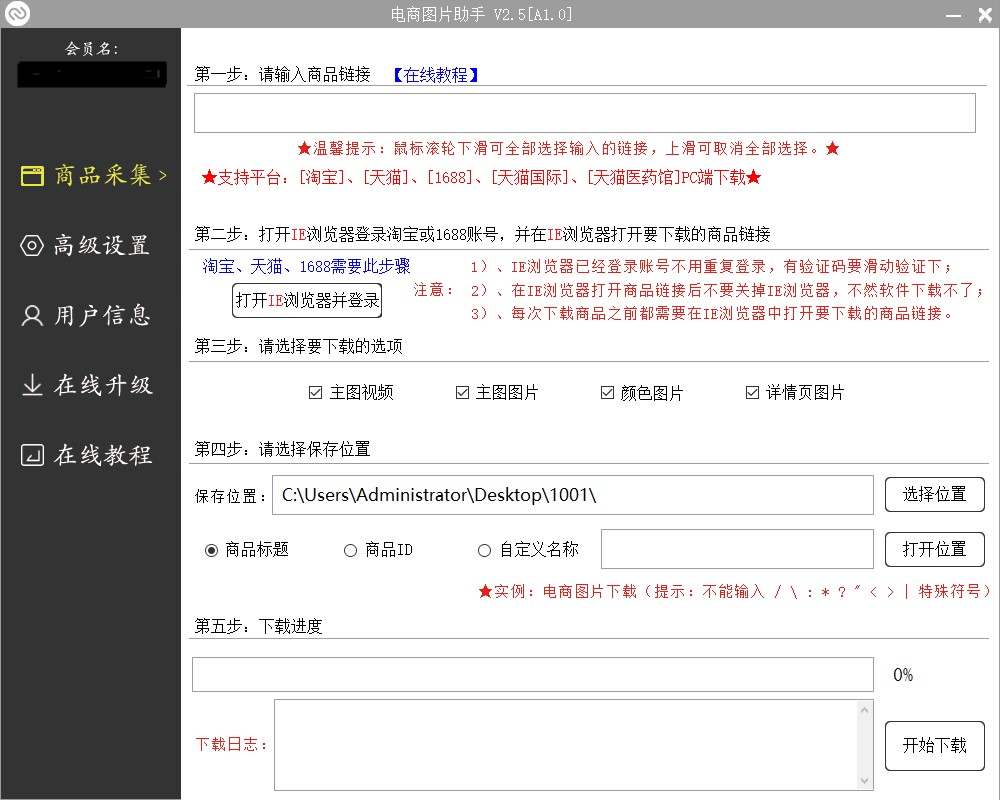Toggle the 主图图片 checkbox

462,393
